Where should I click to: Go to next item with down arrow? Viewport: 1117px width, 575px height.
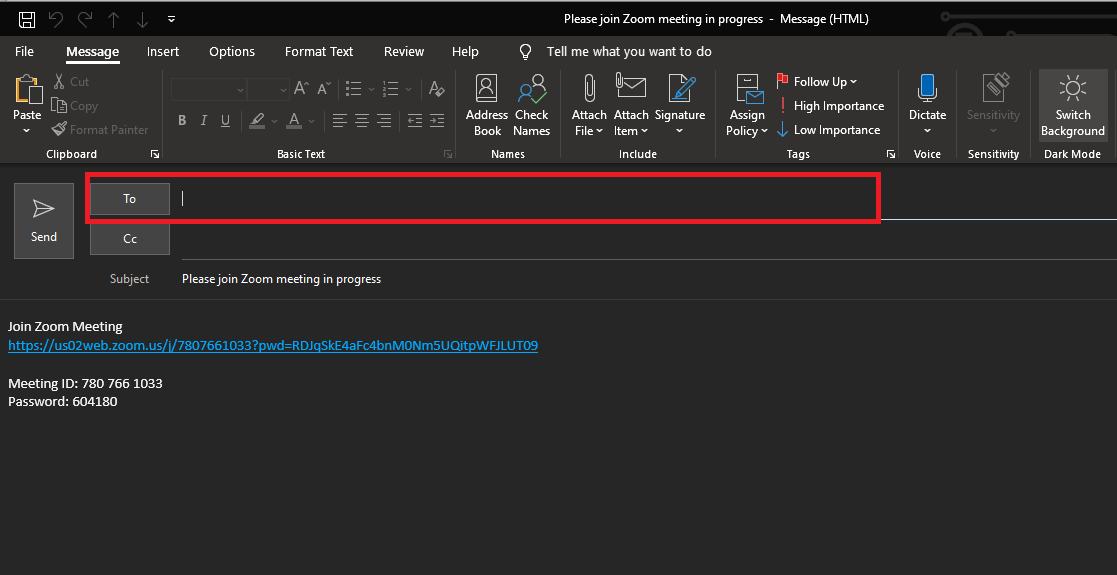(142, 19)
